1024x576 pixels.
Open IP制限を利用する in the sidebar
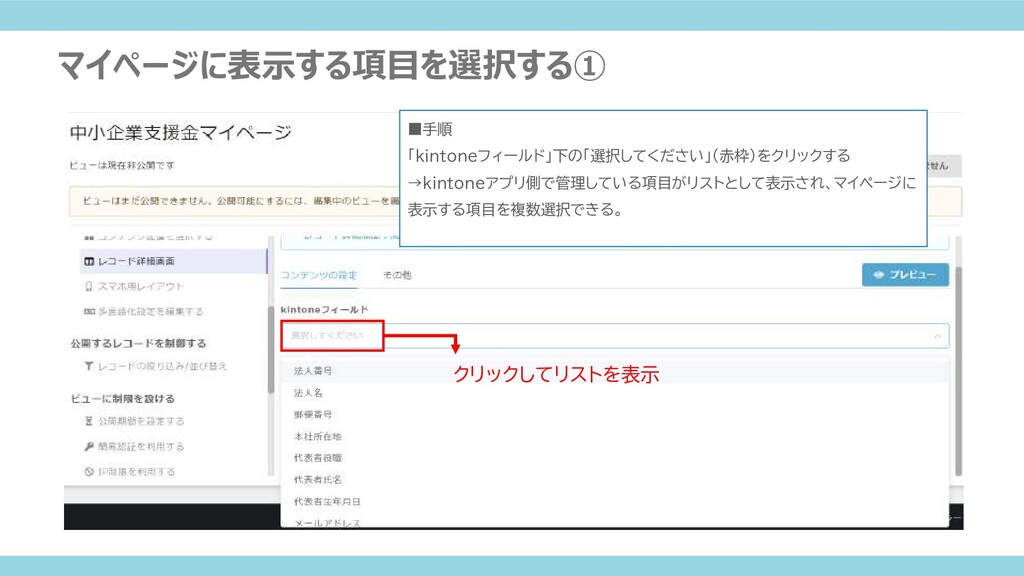[129, 472]
